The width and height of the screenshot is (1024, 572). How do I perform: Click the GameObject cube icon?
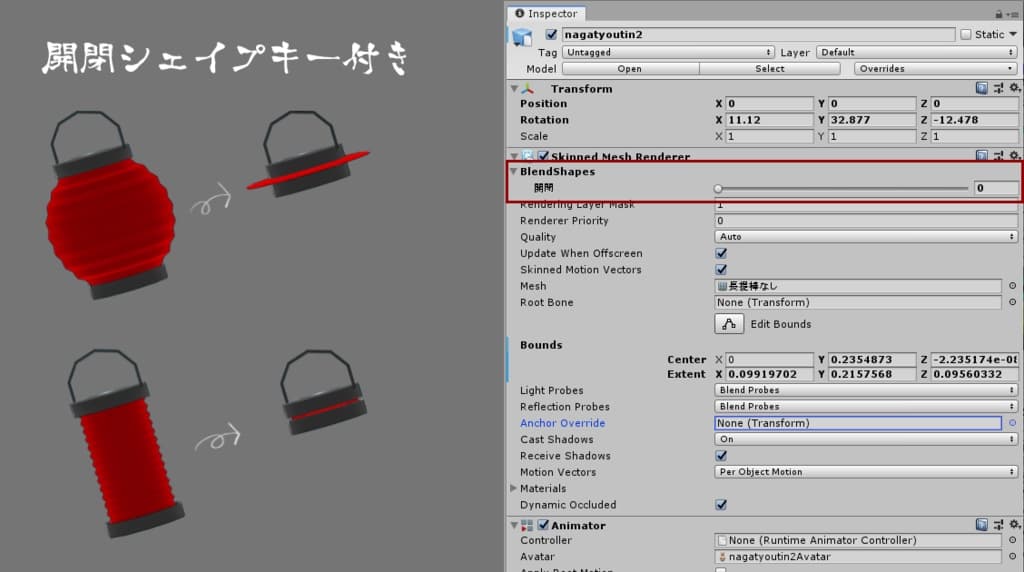(x=522, y=36)
